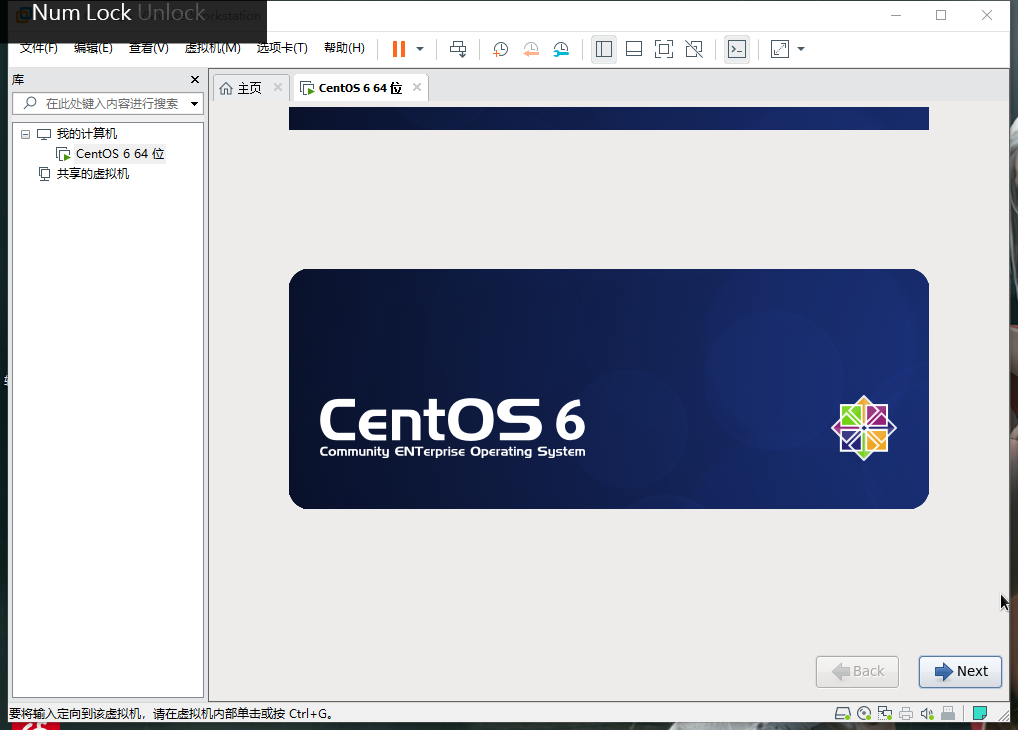This screenshot has width=1018, height=730.
Task: Open the 虚拟机(M) menu
Action: 212,48
